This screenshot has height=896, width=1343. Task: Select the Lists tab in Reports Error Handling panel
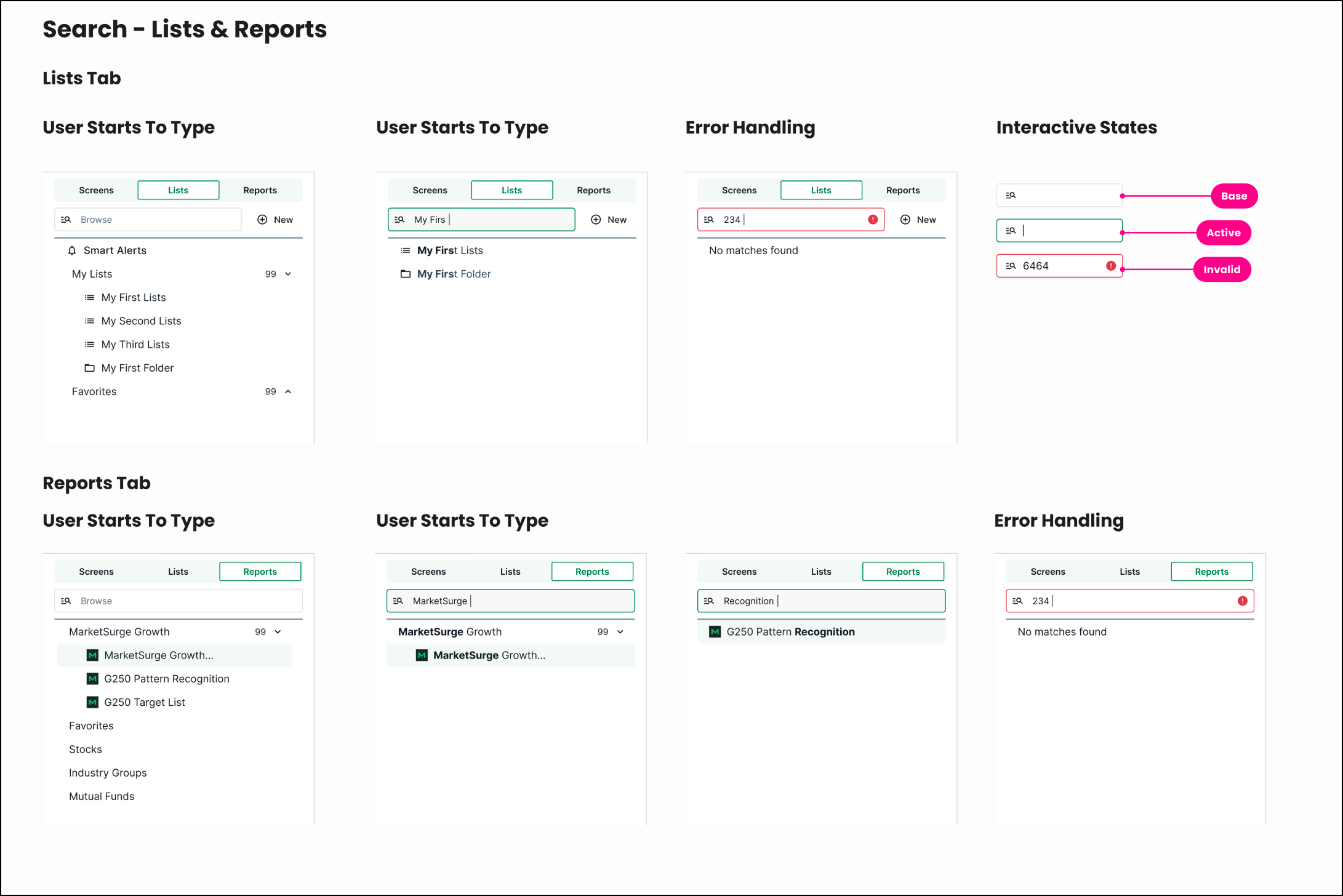1129,572
